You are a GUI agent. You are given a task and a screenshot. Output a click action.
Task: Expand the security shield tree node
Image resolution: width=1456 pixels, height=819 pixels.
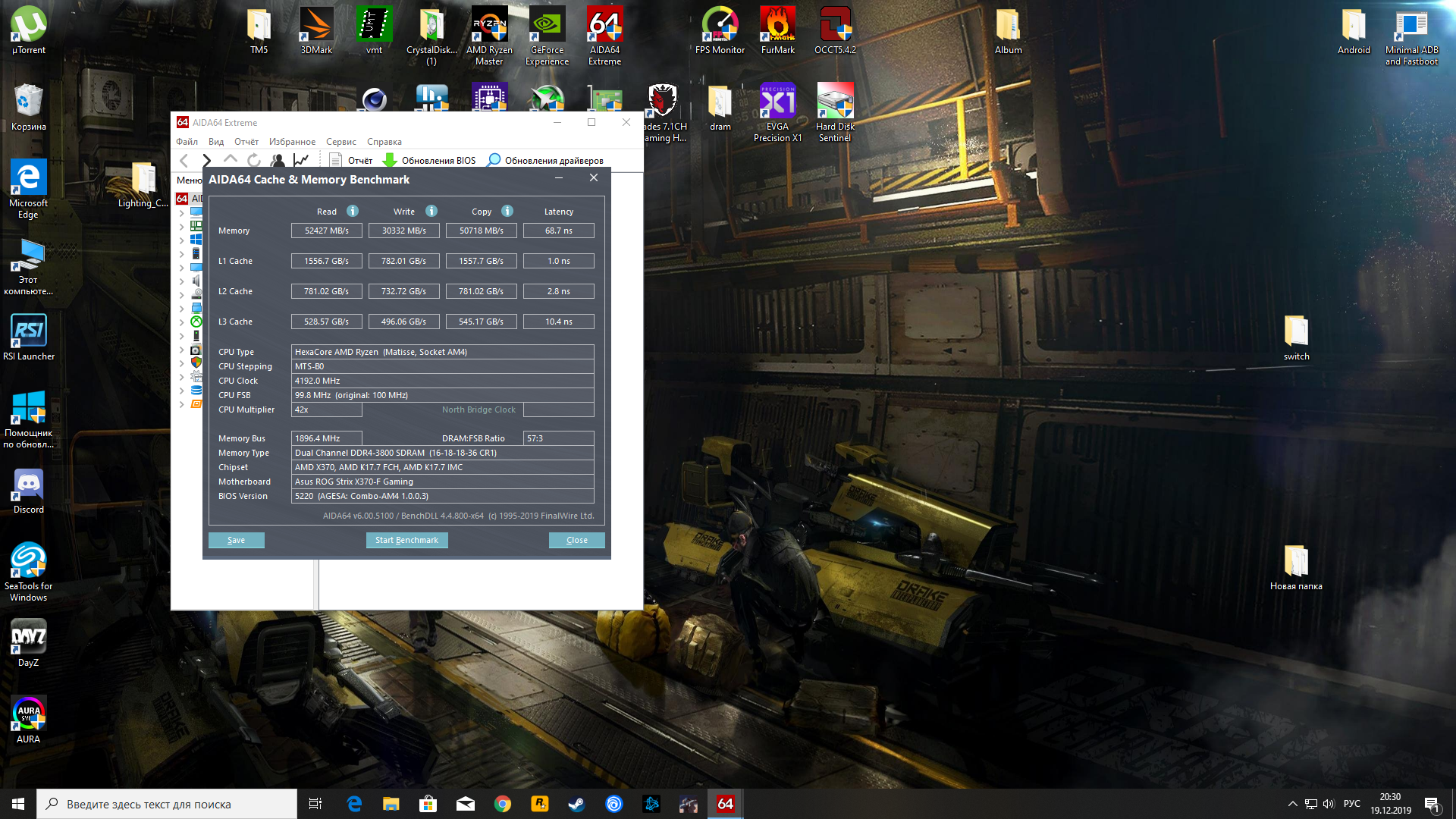(182, 363)
